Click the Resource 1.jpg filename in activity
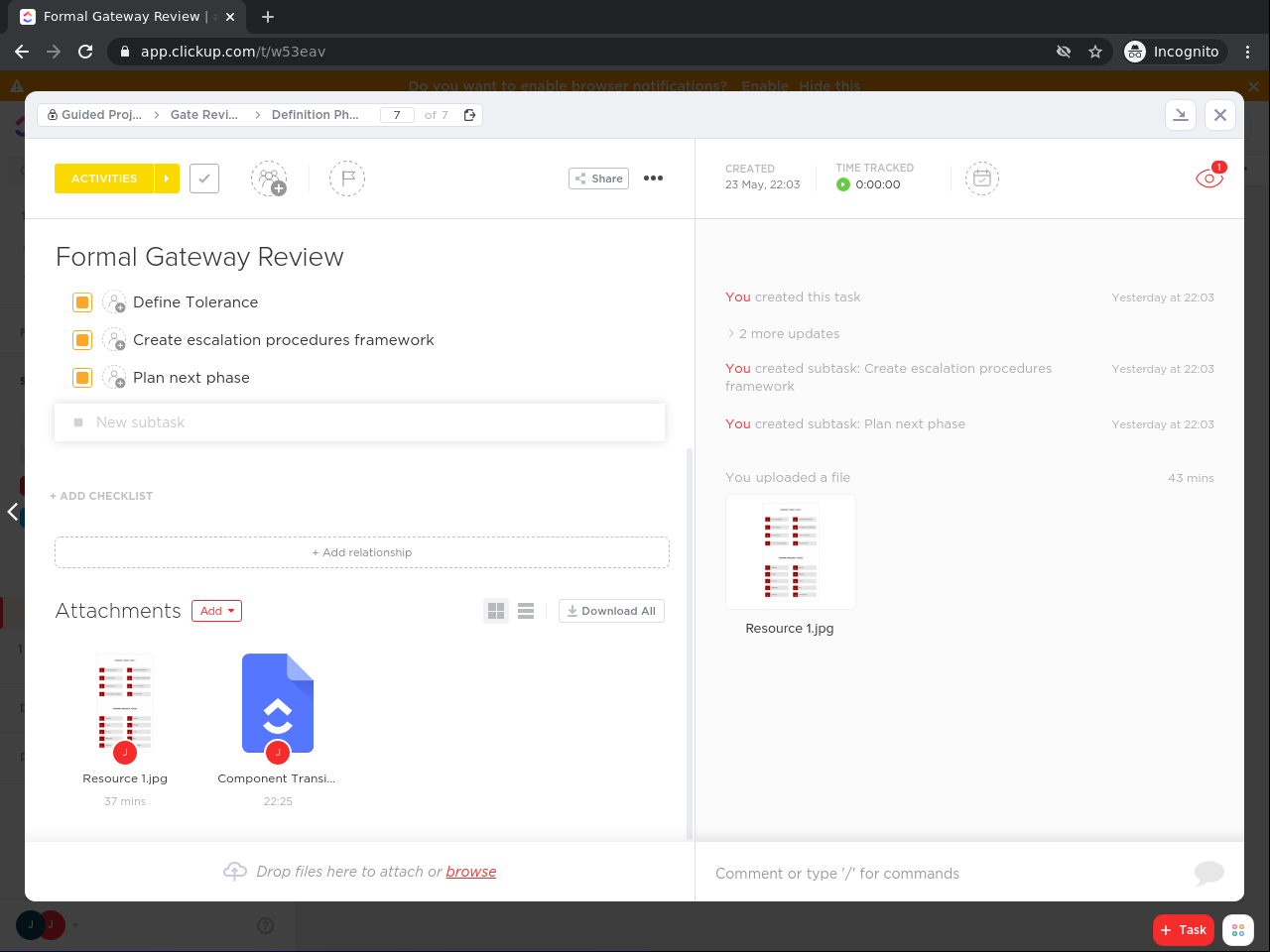 tap(790, 629)
